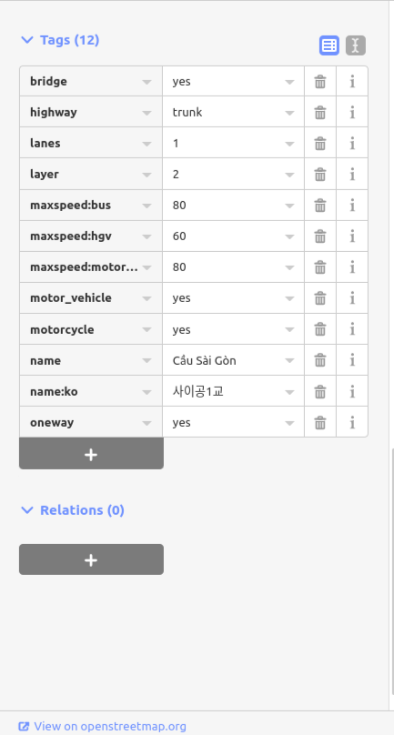This screenshot has height=735, width=394.
Task: Open the oneway value dropdown
Action: click(x=290, y=423)
